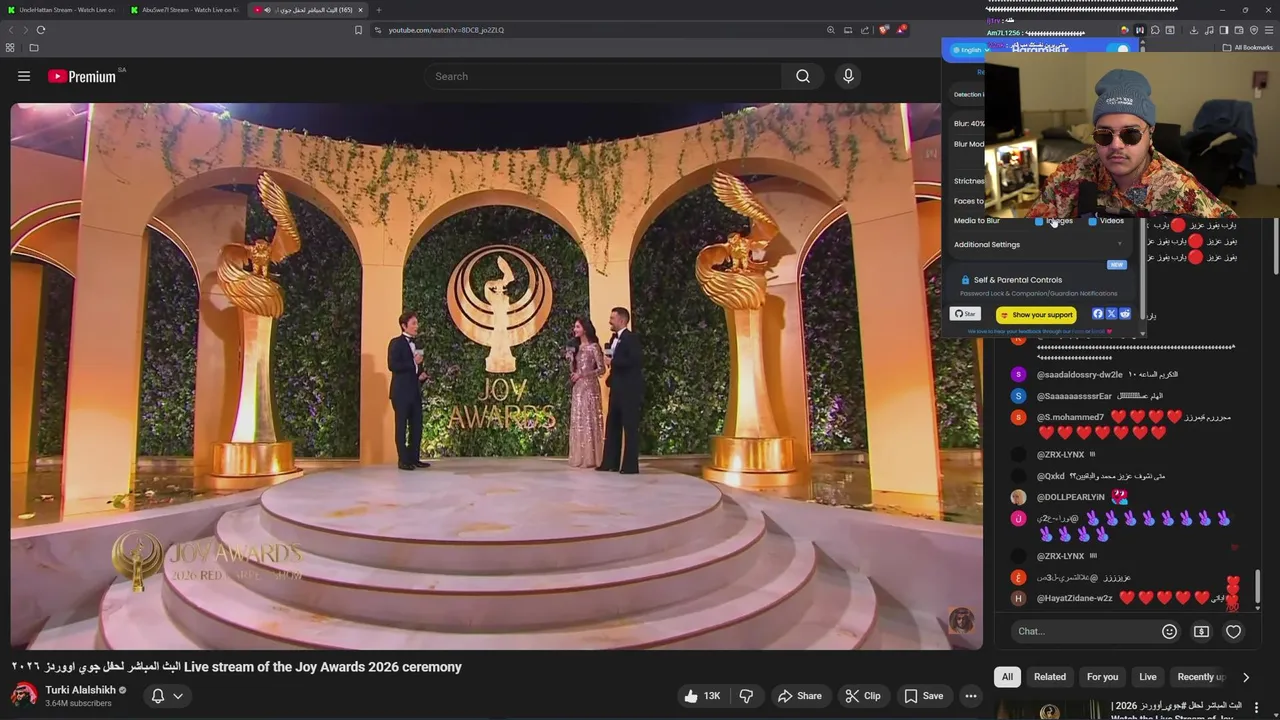Open Turki Alalshikh channel avatar
The height and width of the screenshot is (720, 1280).
[x=24, y=695]
